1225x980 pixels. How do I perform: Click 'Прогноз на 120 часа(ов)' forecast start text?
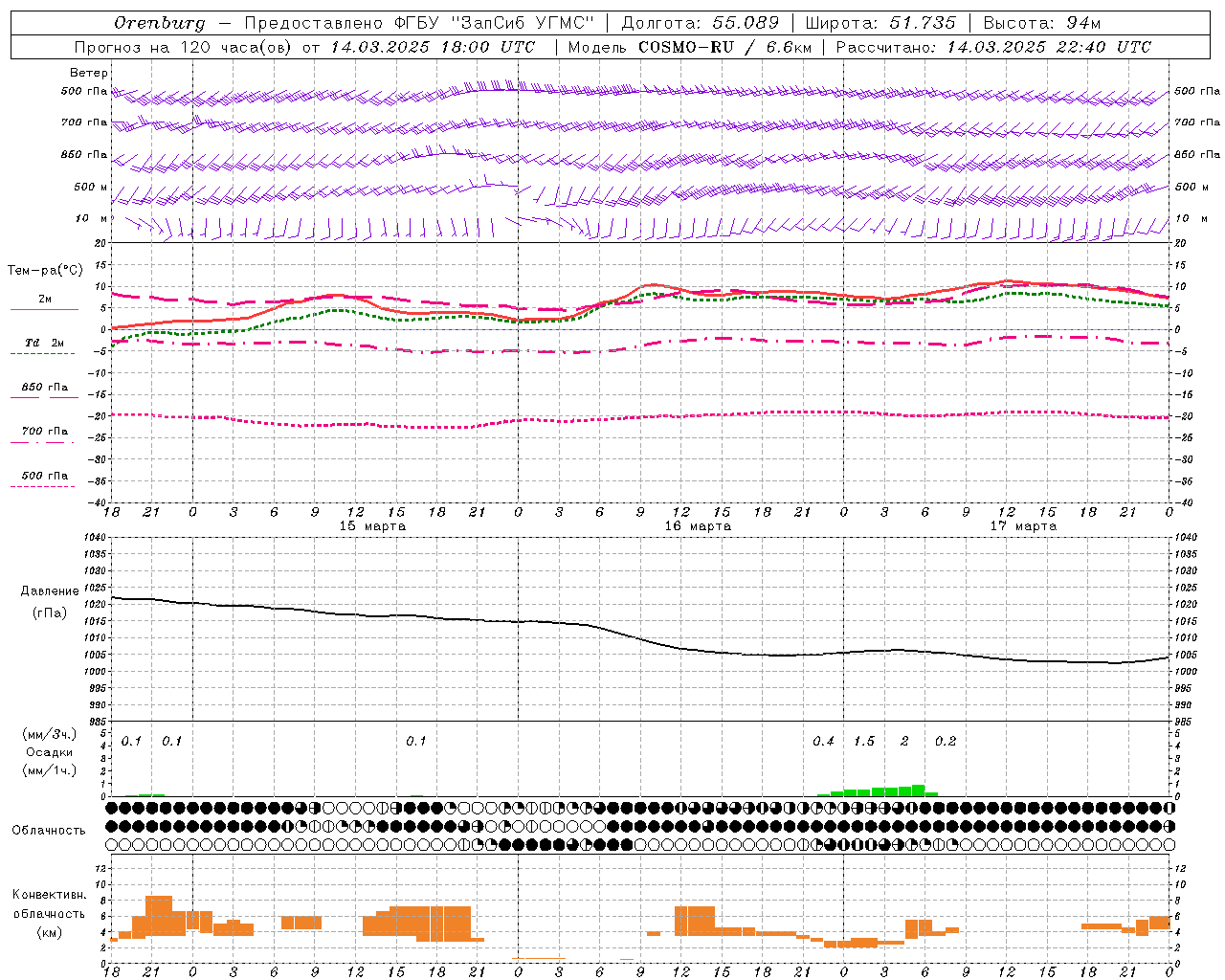(182, 47)
